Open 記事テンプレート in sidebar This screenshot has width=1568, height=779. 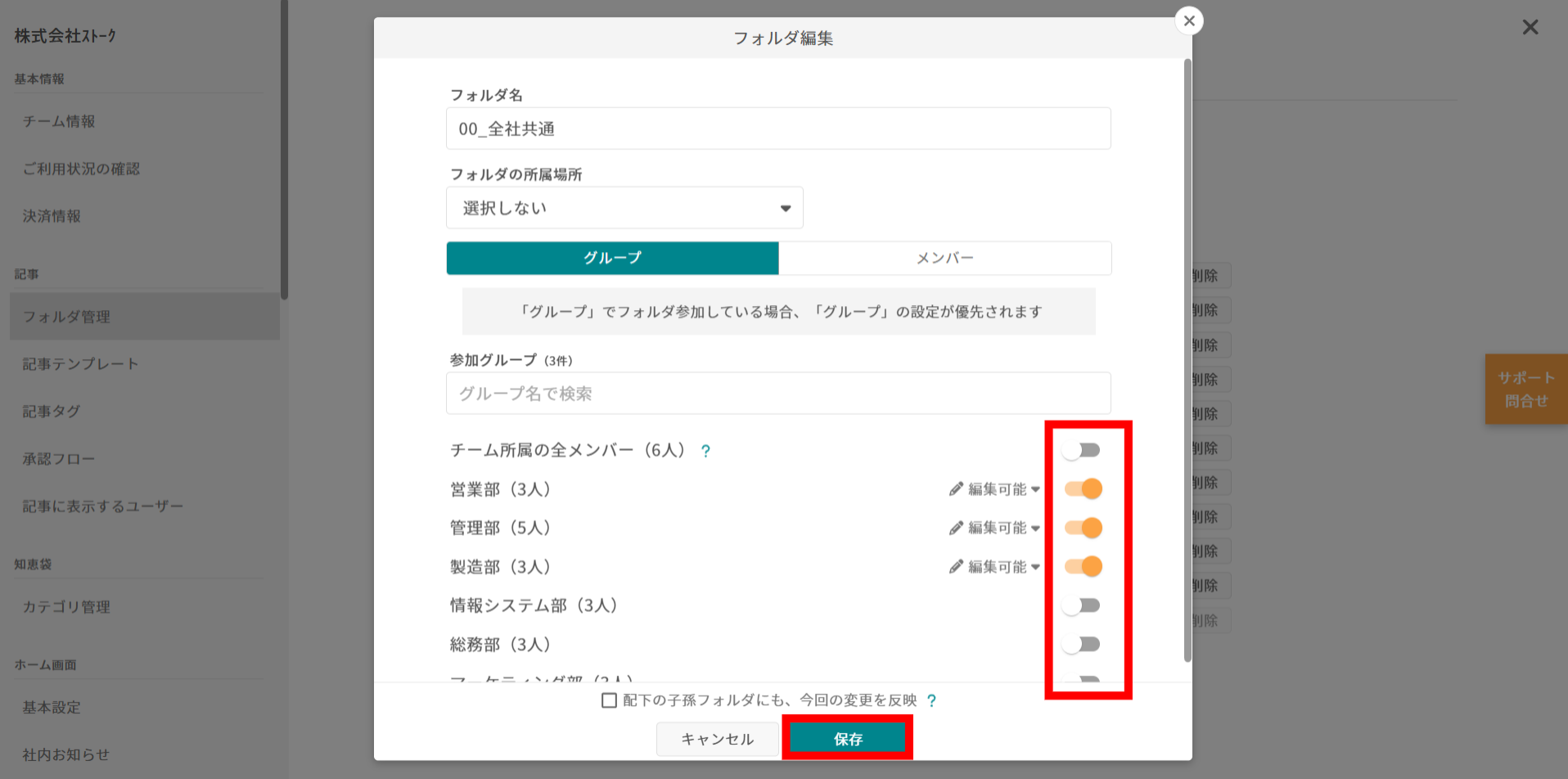click(80, 364)
